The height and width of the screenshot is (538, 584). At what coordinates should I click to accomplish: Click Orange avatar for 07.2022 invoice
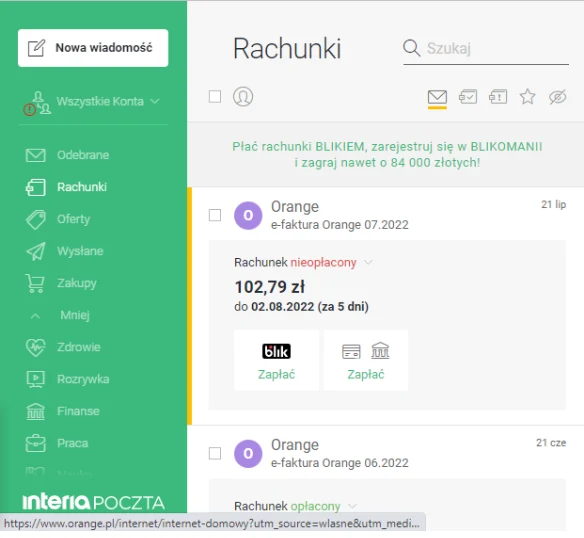click(248, 215)
